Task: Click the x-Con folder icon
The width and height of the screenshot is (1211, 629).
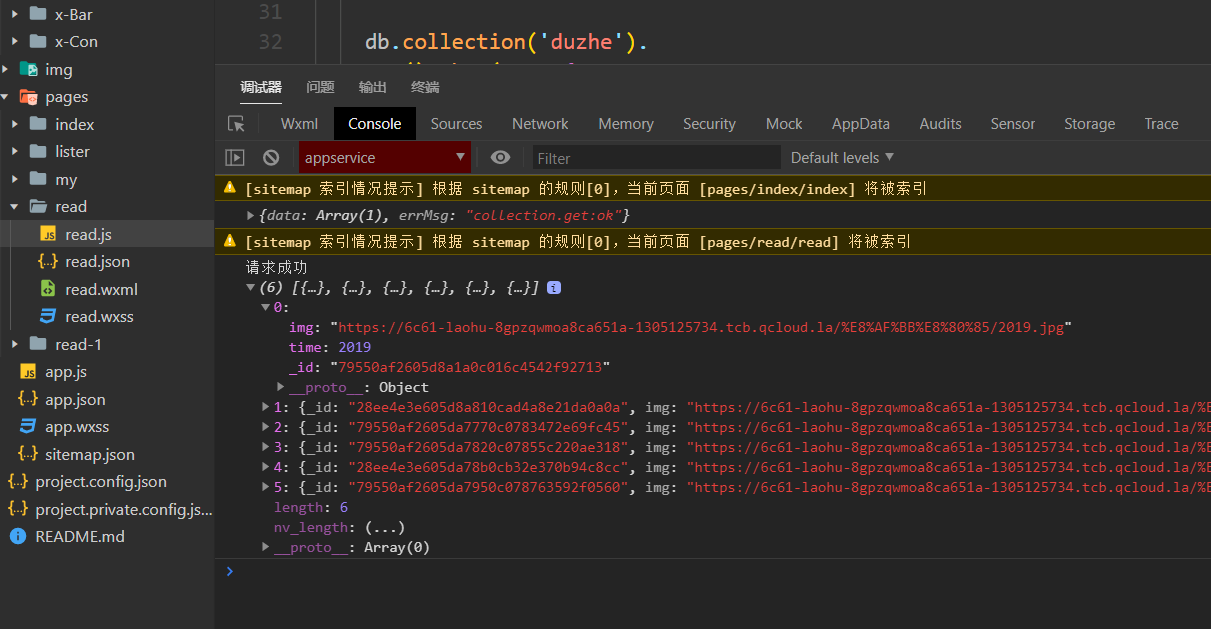Action: tap(38, 41)
